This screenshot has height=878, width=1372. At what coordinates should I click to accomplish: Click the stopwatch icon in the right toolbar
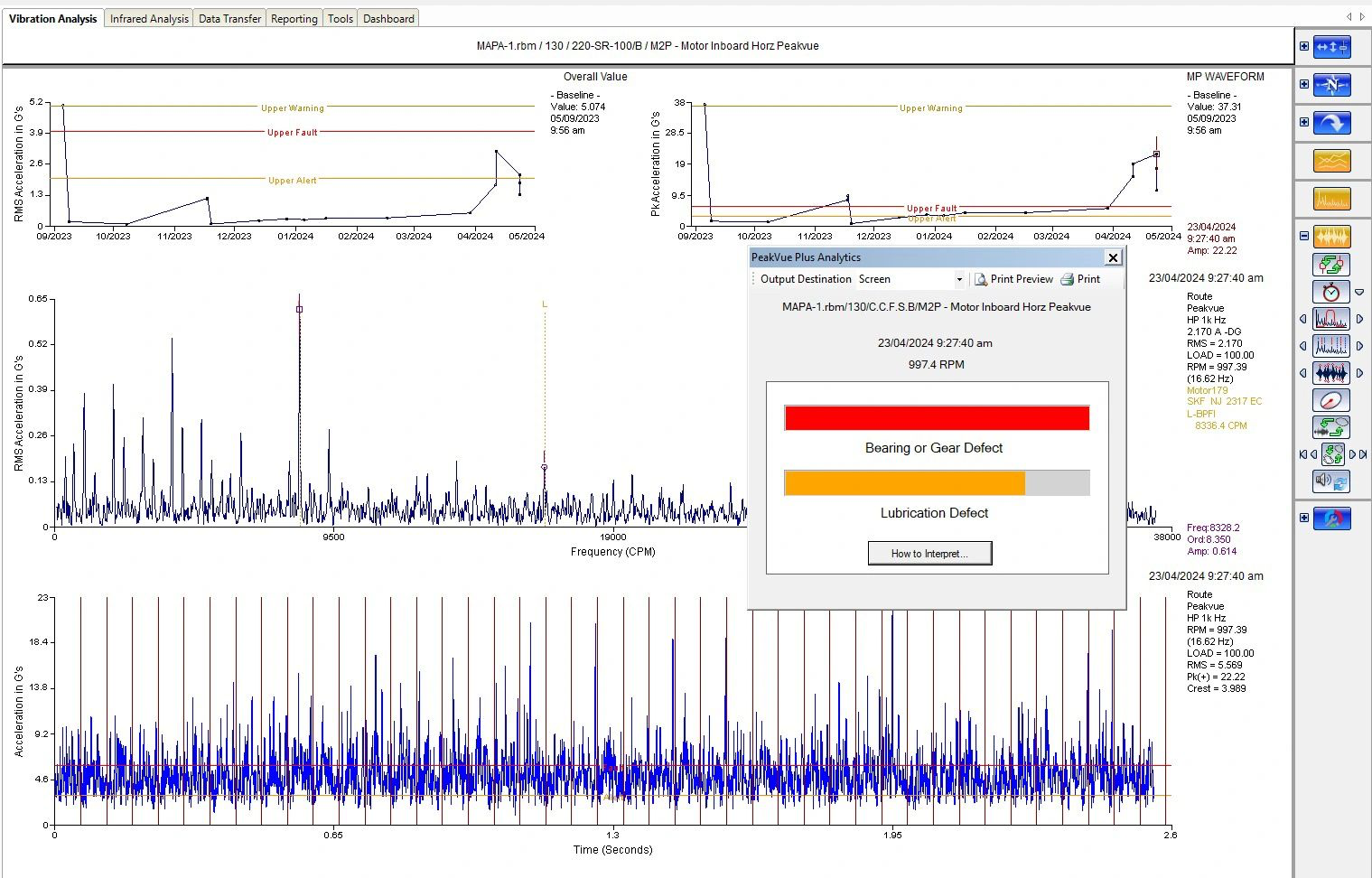[x=1331, y=292]
